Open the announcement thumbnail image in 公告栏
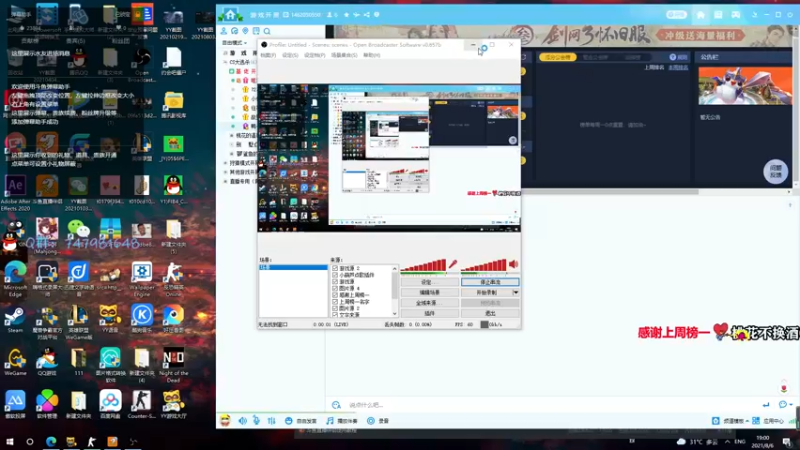Image resolution: width=800 pixels, height=450 pixels. point(745,86)
